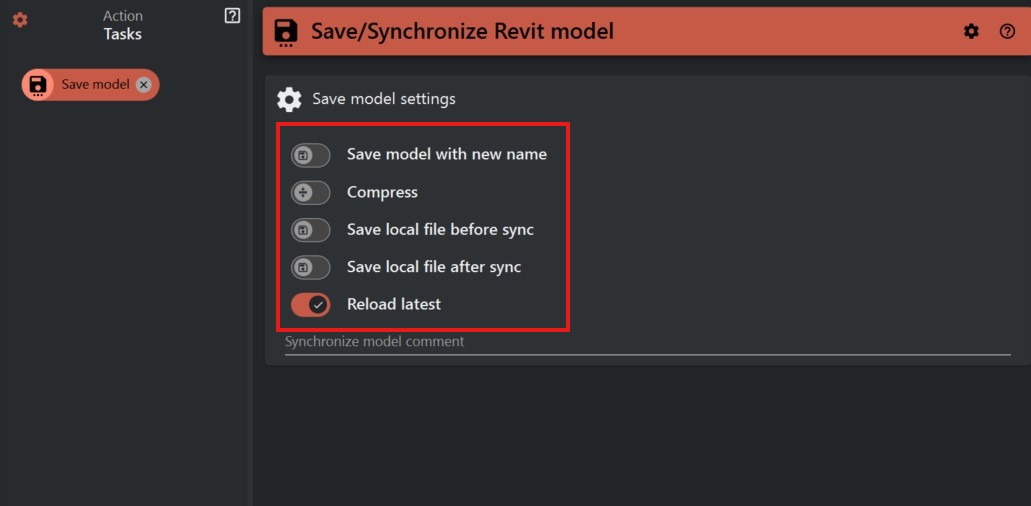Click the Save model settings heading

(384, 99)
